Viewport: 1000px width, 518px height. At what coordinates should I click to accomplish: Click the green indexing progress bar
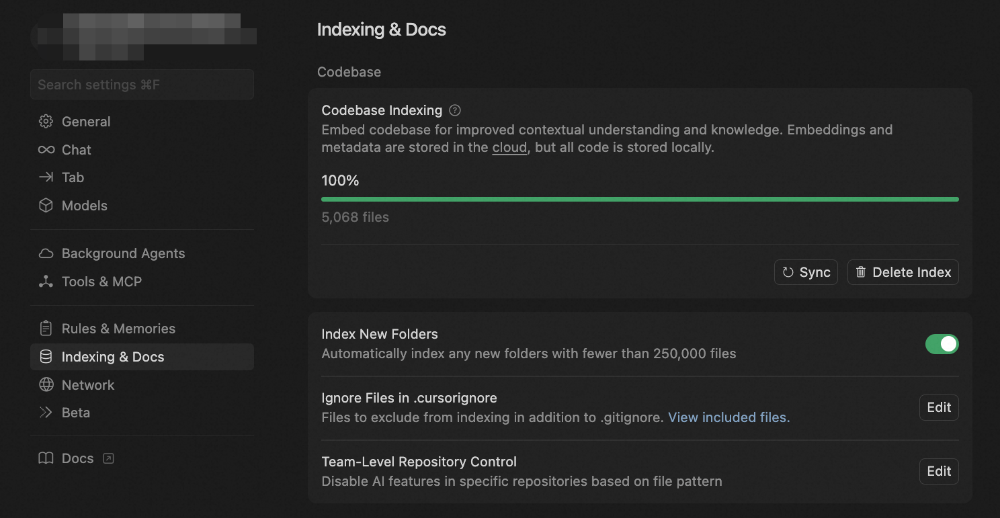point(640,200)
